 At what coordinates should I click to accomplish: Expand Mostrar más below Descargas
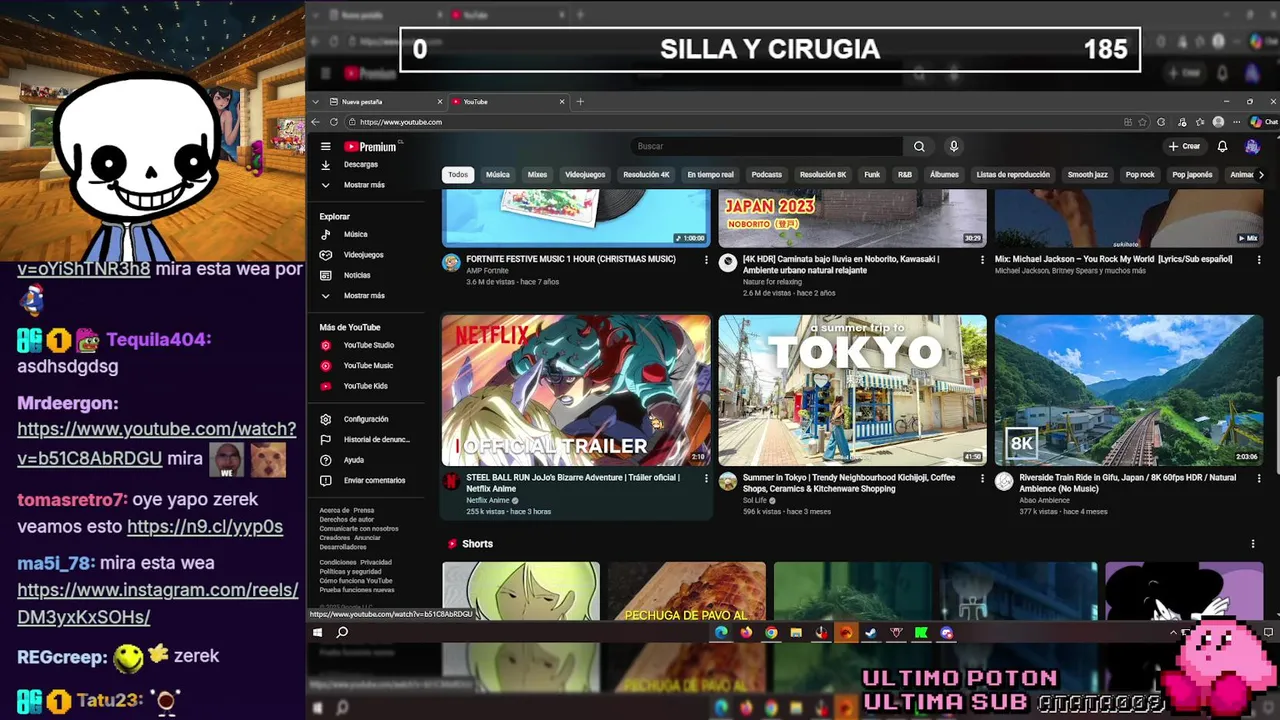point(363,185)
